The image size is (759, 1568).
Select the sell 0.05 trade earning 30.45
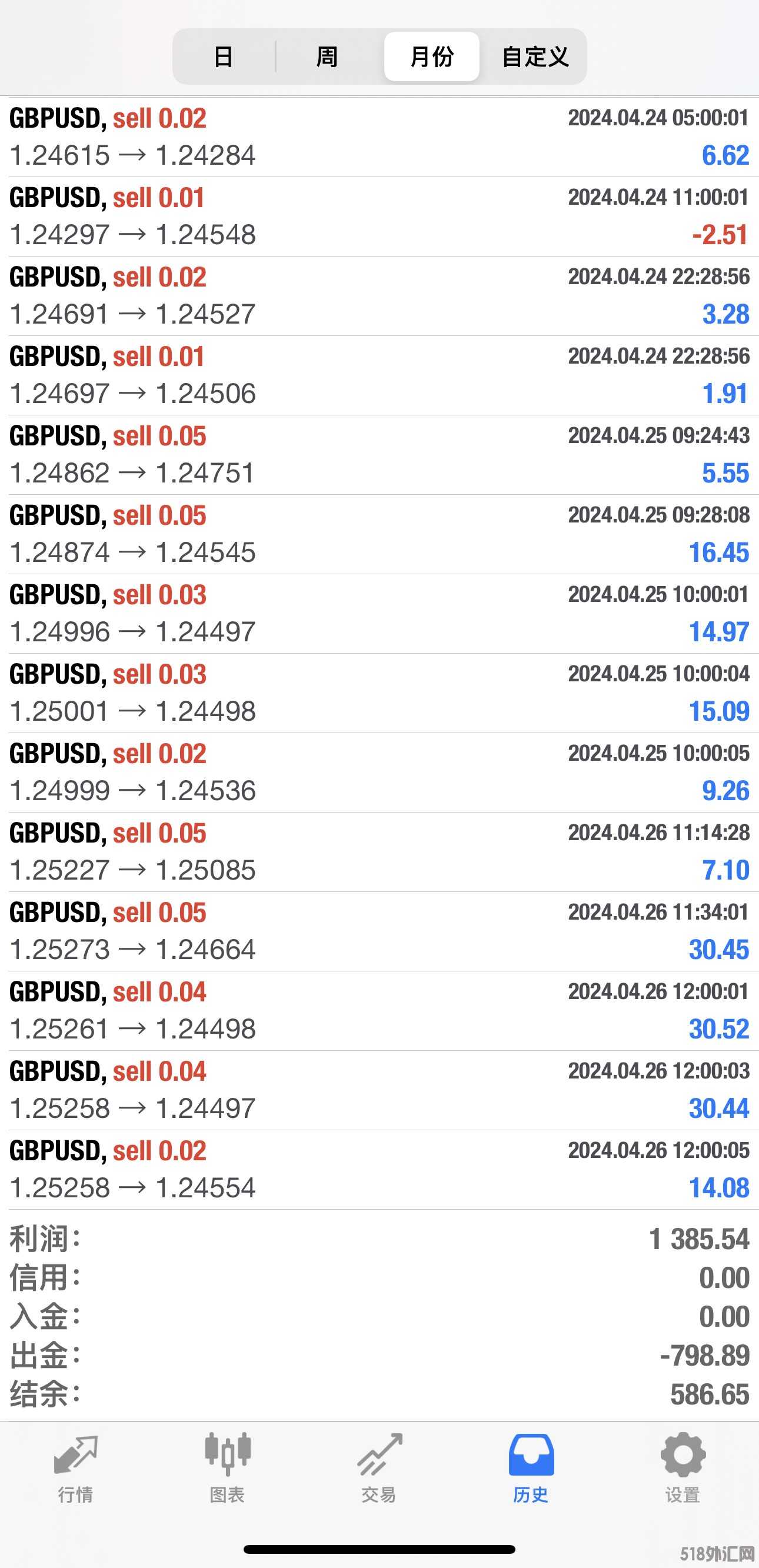[379, 931]
